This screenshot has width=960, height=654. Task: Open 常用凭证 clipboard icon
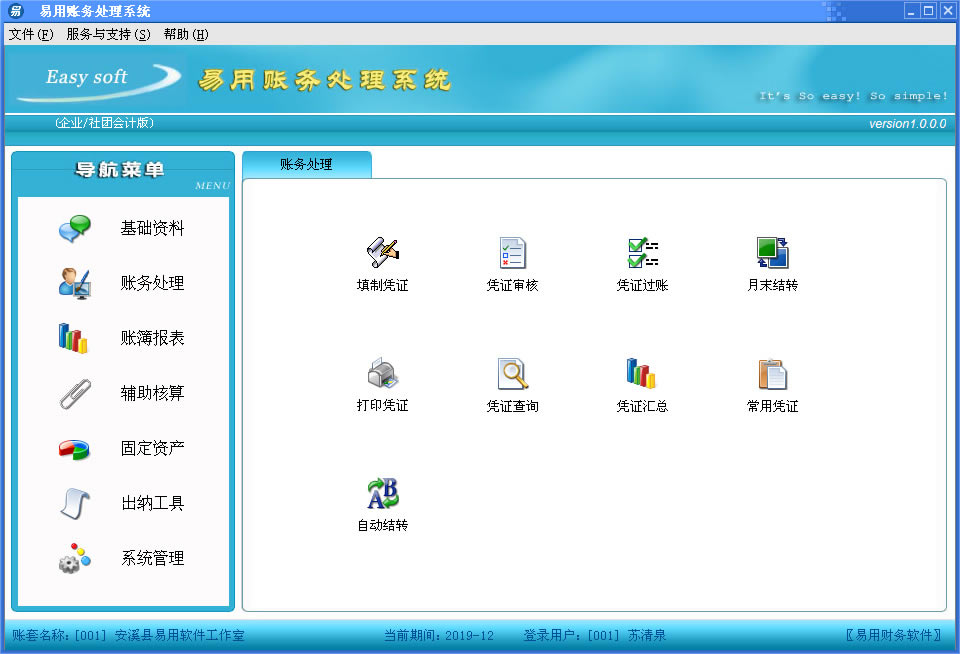click(x=772, y=374)
